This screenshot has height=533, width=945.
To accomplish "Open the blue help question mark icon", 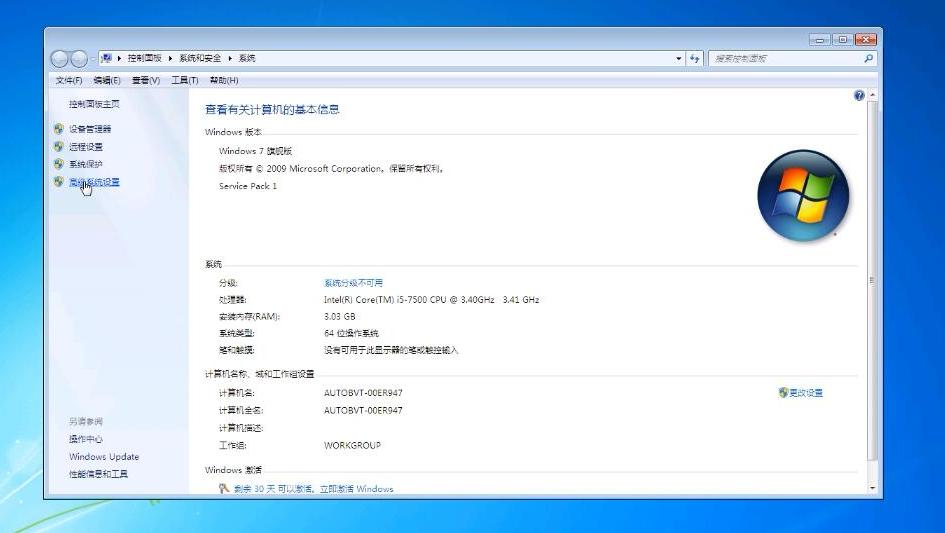I will click(859, 95).
